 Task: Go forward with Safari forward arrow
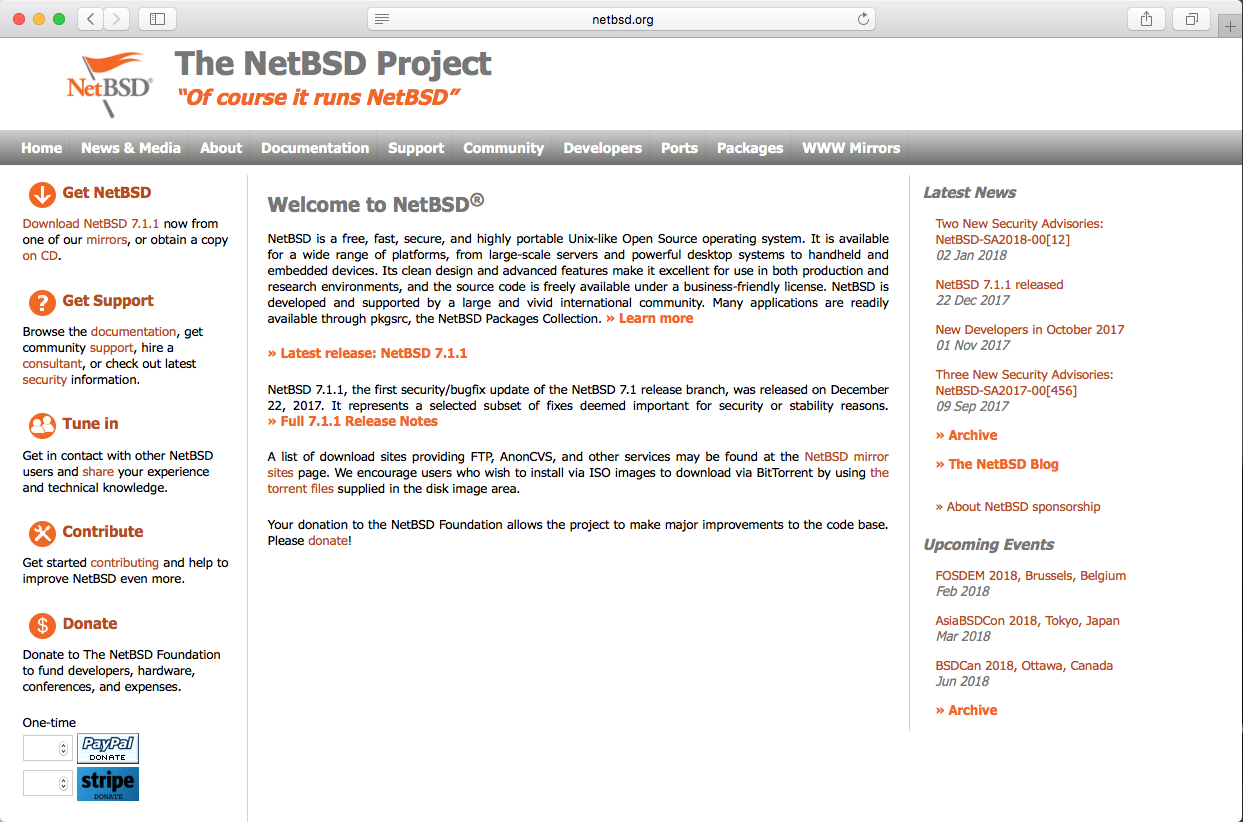pos(117,19)
